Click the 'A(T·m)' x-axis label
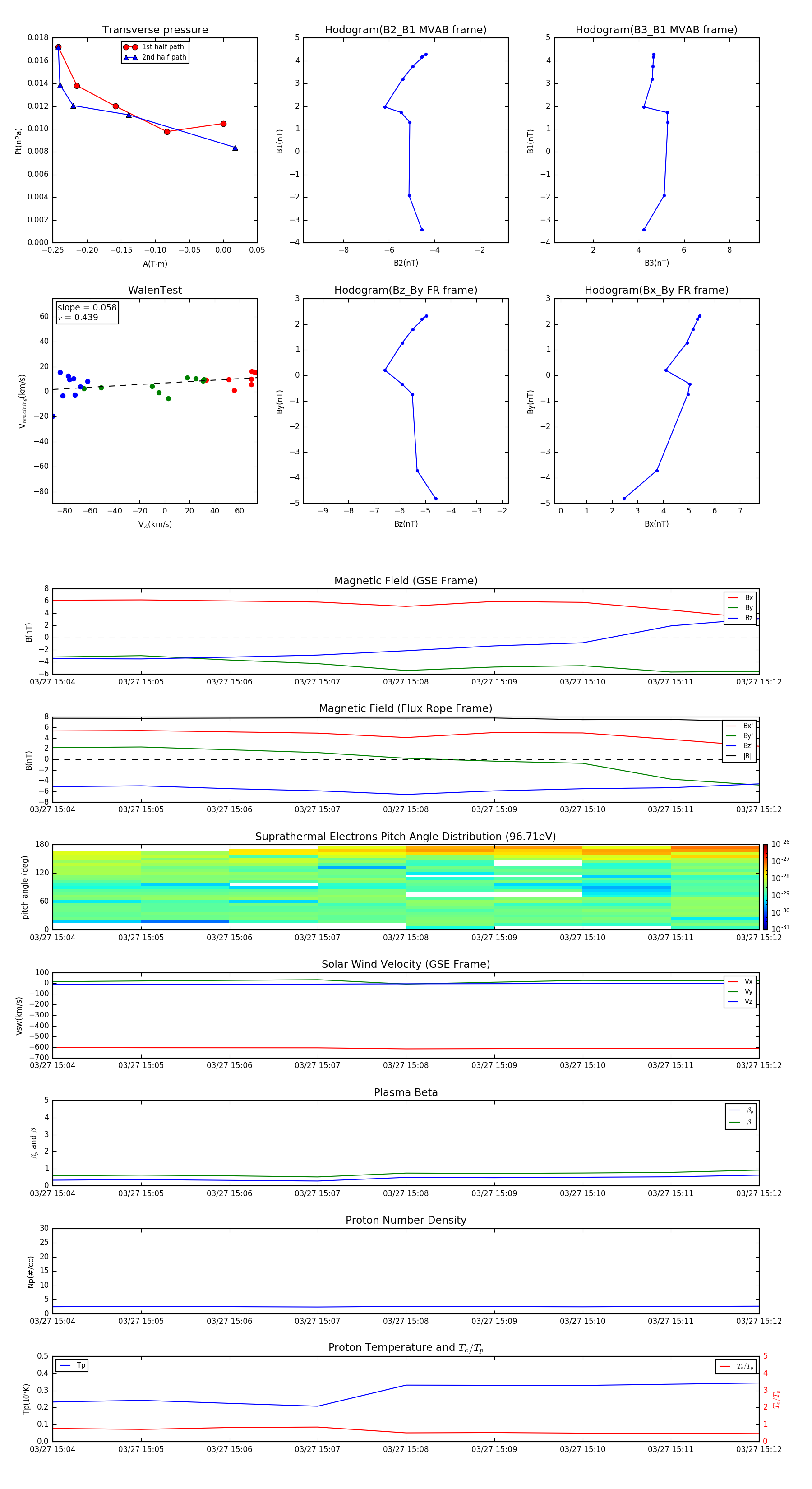Viewport: 812px width, 1489px height. (155, 264)
